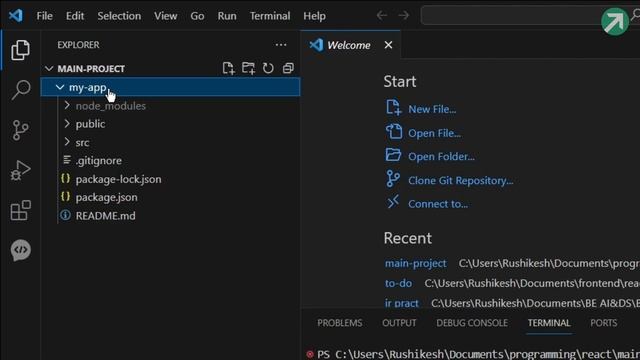Open the Extensions view

20,210
